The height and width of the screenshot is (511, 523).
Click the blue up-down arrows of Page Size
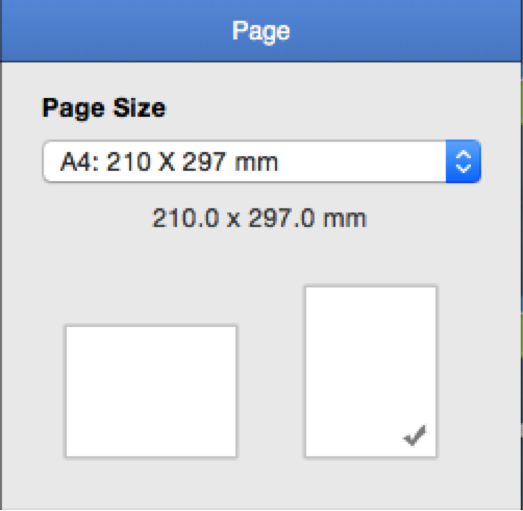tap(463, 161)
